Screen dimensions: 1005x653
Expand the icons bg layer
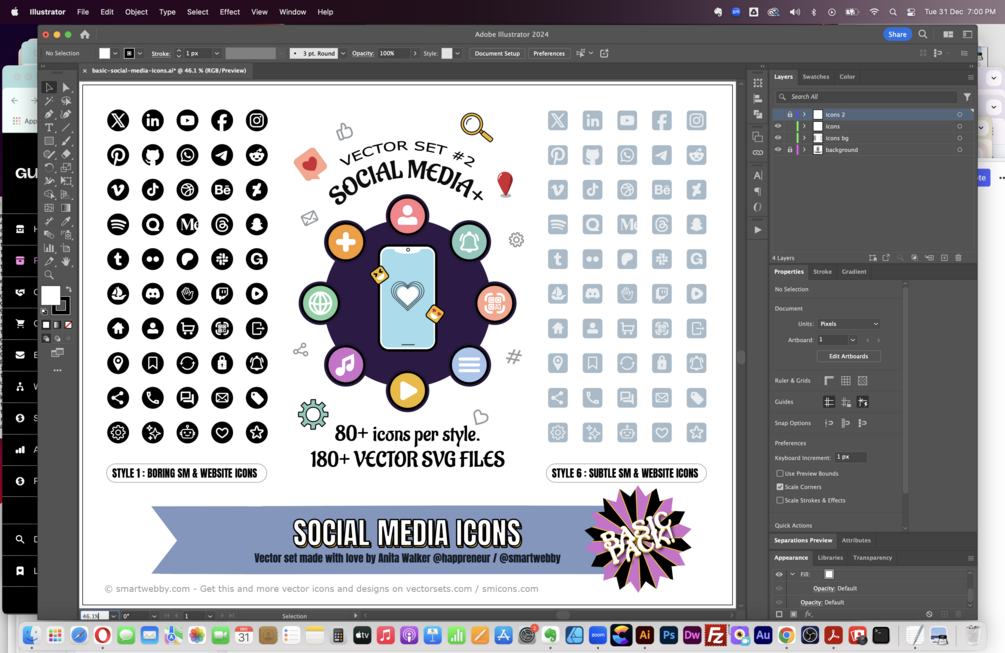click(804, 138)
